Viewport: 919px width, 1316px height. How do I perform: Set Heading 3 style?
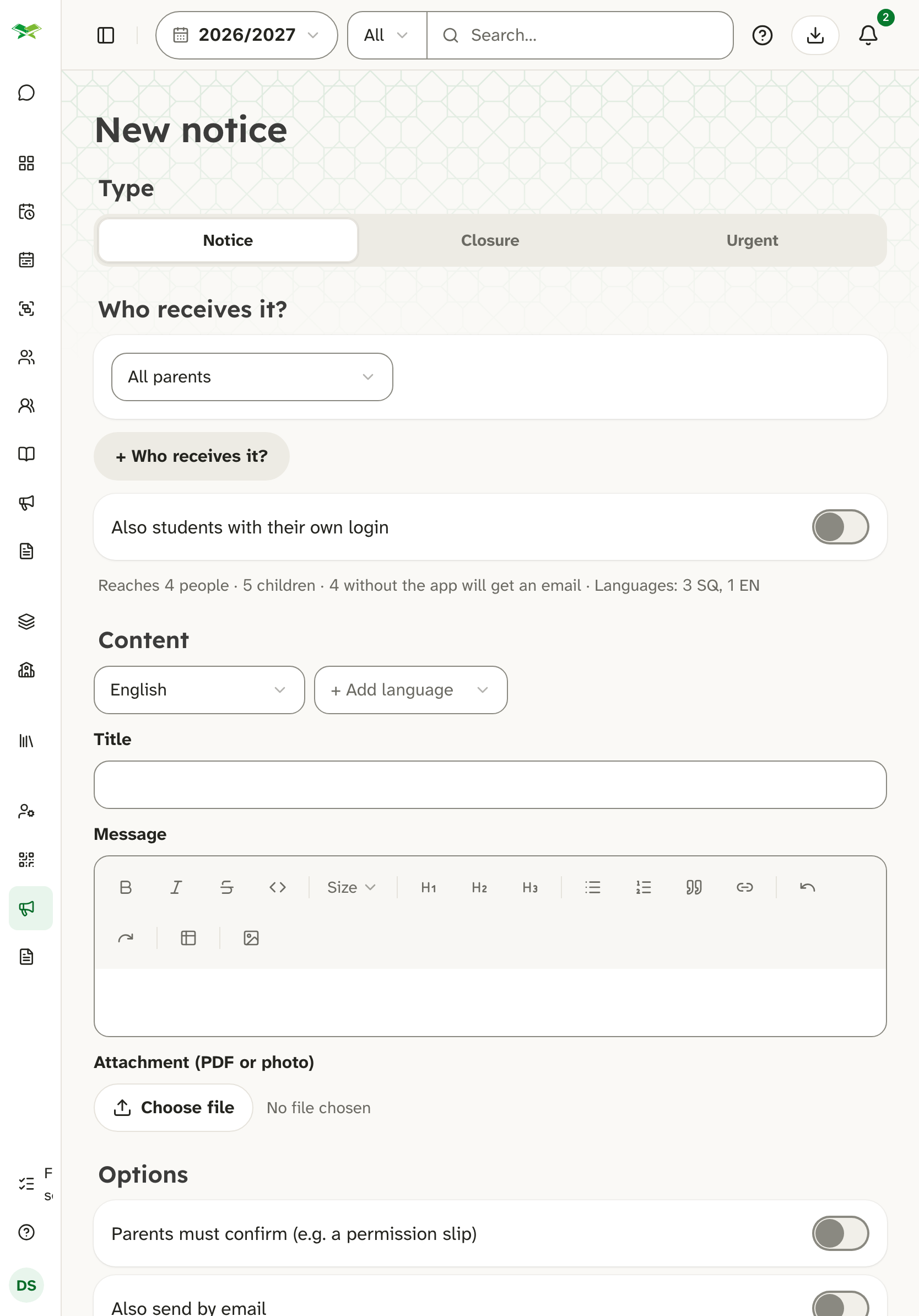tap(530, 887)
